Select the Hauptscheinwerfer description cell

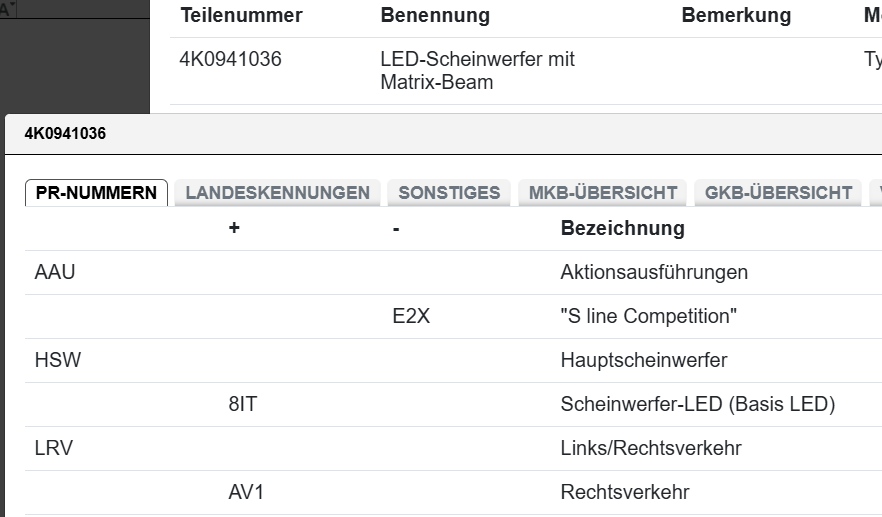point(643,360)
